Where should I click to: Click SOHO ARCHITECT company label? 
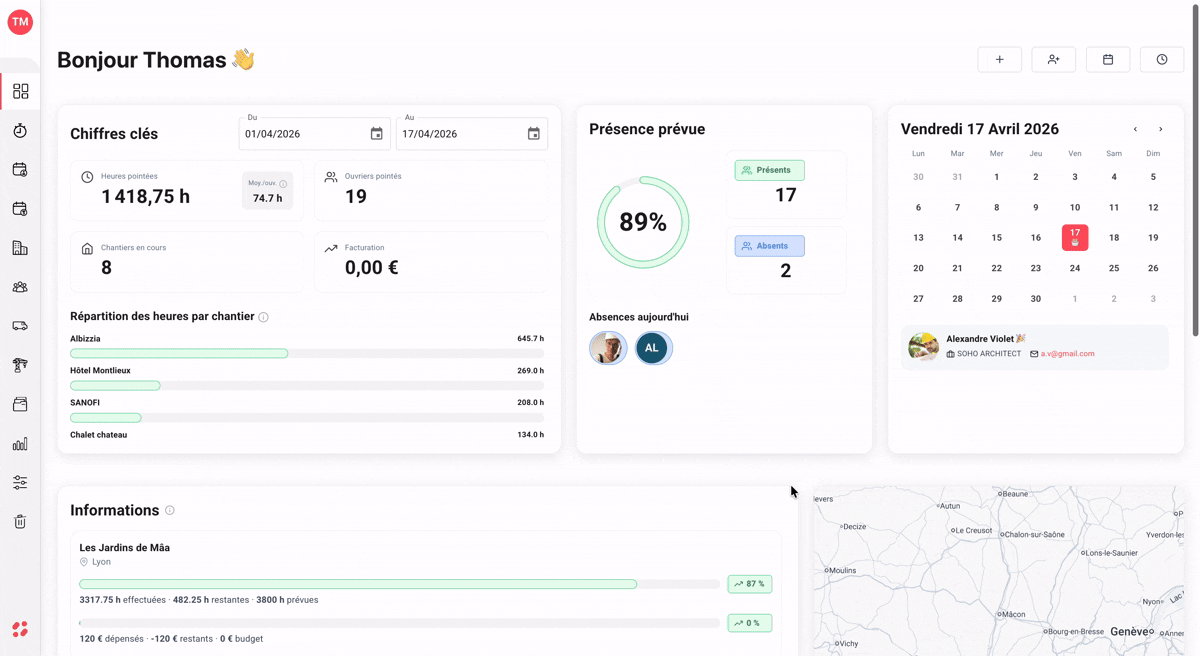tap(989, 354)
